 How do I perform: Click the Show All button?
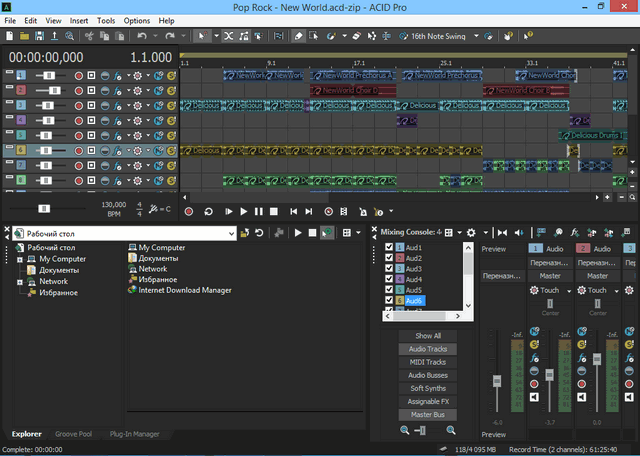[x=428, y=336]
